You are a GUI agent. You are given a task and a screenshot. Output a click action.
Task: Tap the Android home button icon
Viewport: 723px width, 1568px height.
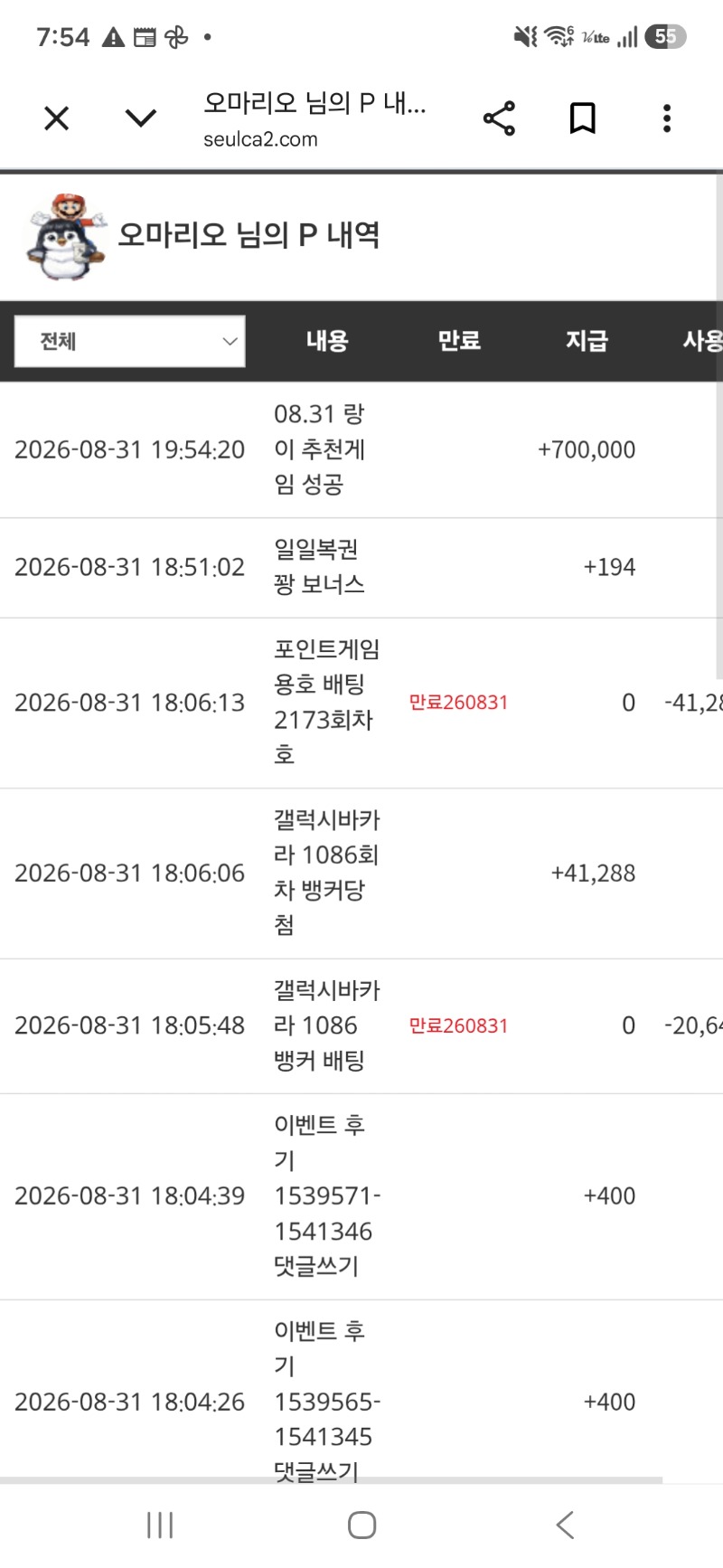[x=361, y=1525]
